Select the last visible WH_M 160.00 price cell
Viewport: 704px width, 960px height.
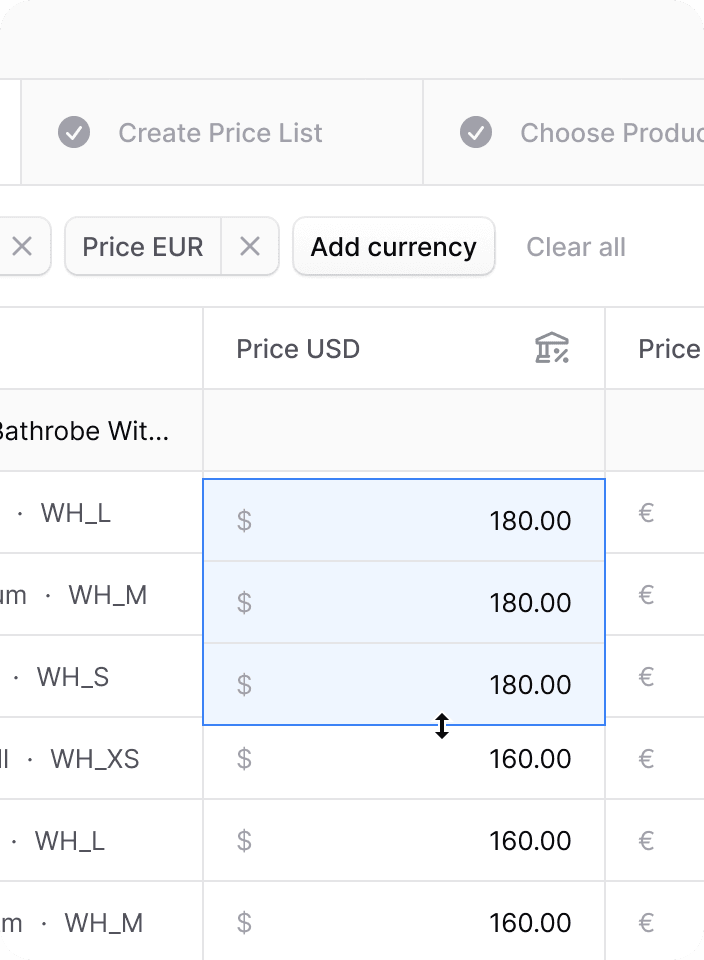click(x=404, y=922)
